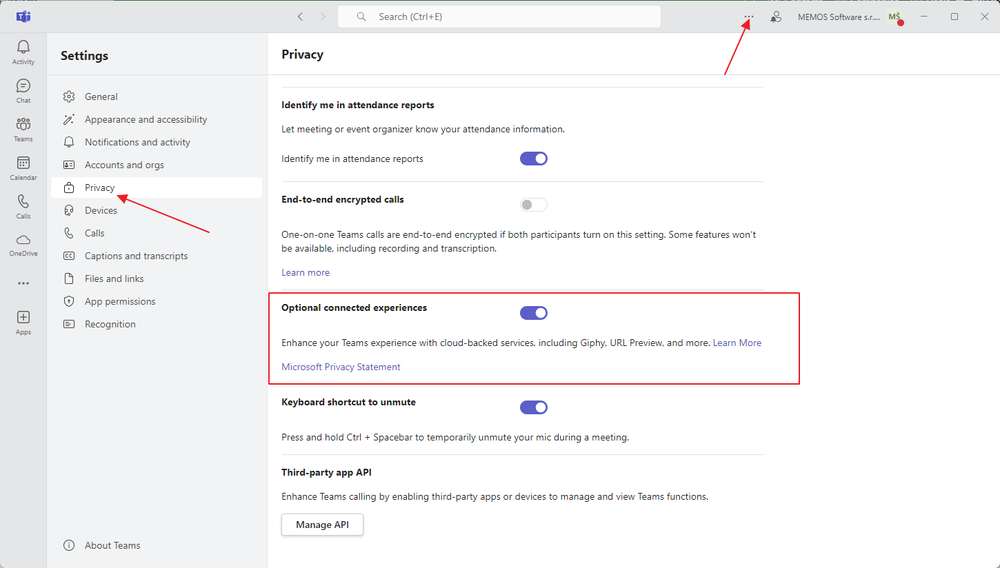
Task: Toggle Identify me in attendance reports
Action: pos(534,158)
